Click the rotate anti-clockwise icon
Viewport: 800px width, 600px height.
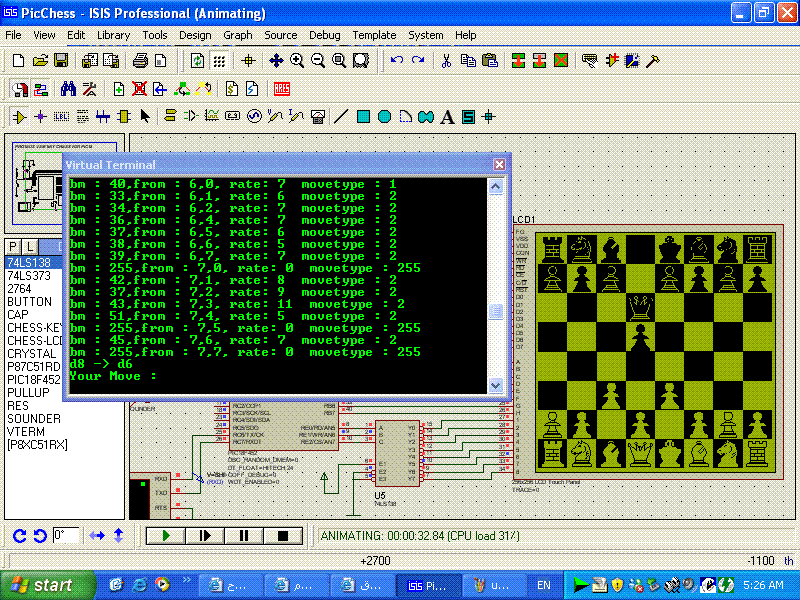[40, 536]
